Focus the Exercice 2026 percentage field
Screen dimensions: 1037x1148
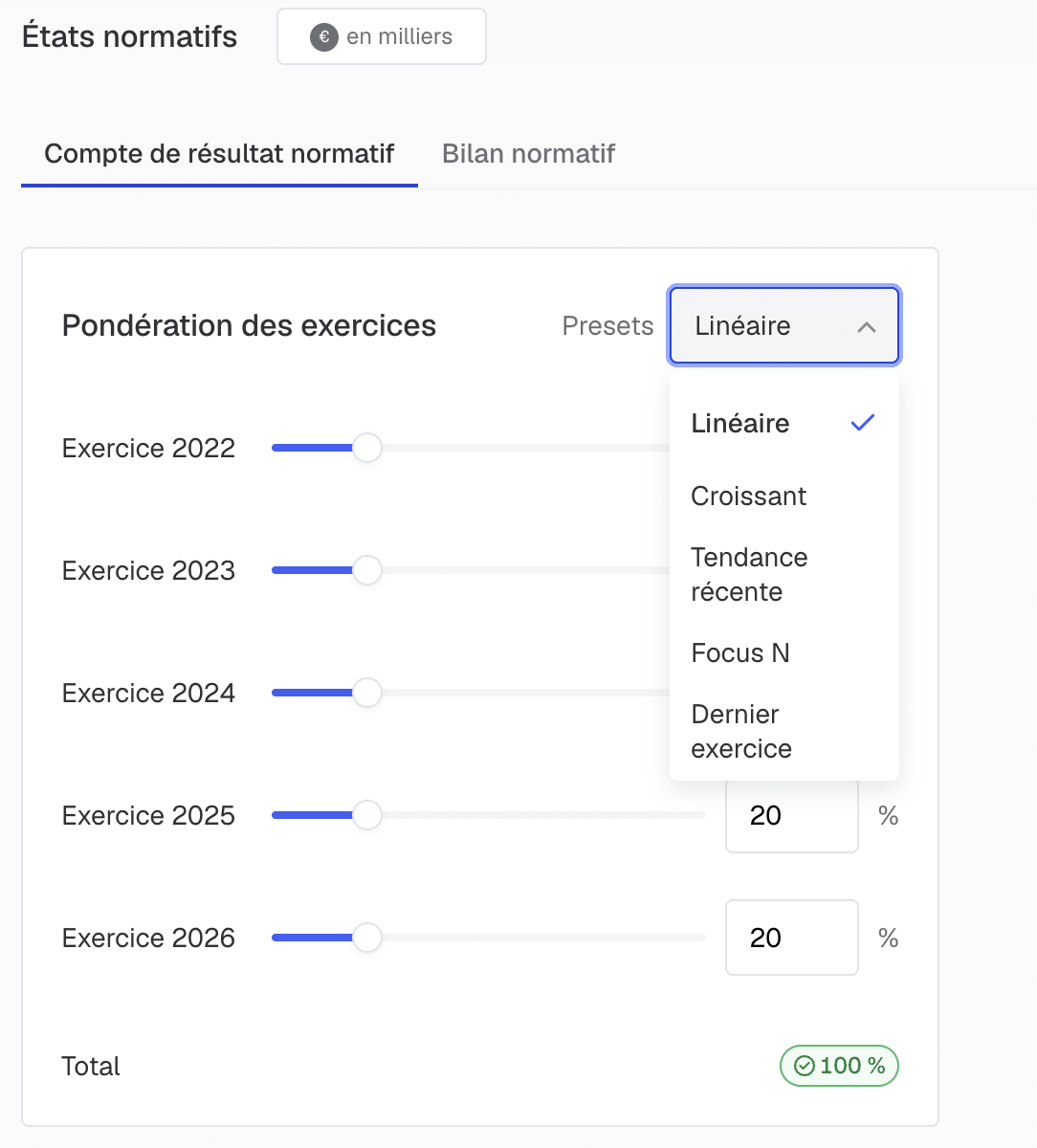[x=792, y=938]
